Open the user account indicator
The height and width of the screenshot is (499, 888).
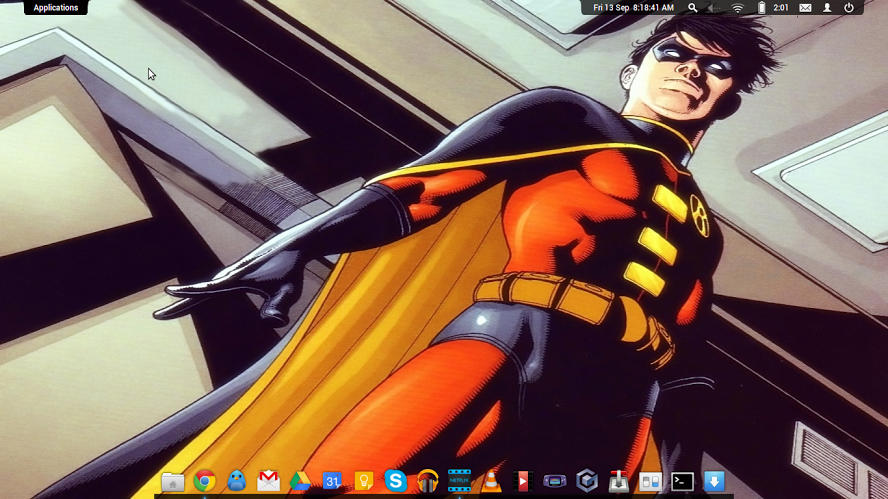(827, 7)
